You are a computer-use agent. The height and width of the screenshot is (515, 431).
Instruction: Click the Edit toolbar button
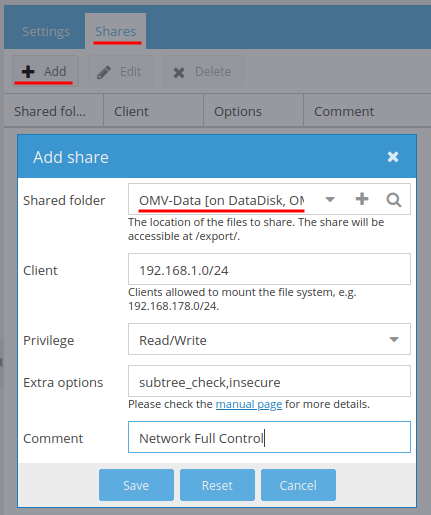121,71
